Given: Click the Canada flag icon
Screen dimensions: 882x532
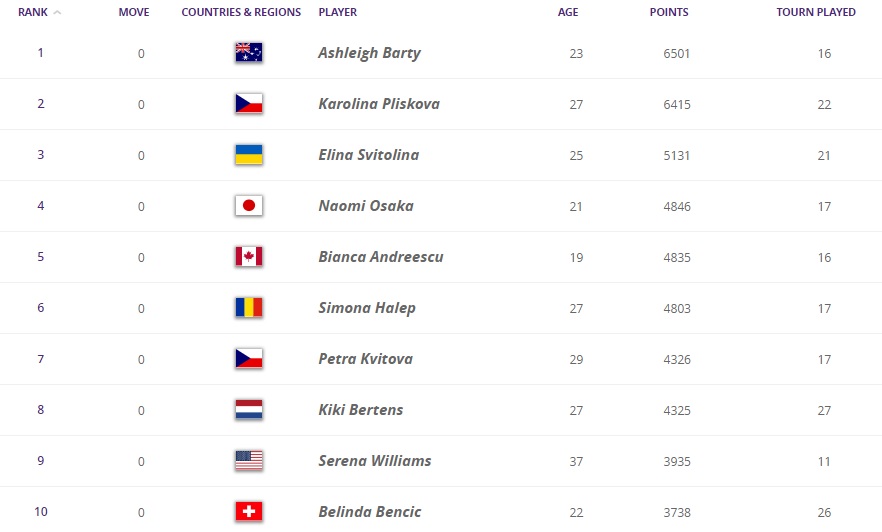Looking at the screenshot, I should (x=249, y=256).
